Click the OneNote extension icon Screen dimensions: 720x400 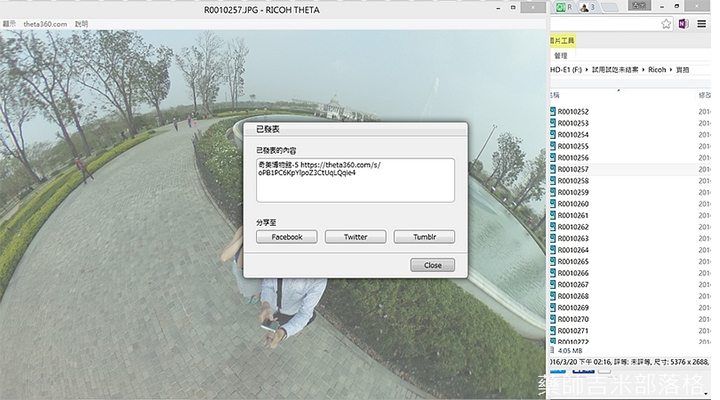pyautogui.click(x=683, y=24)
